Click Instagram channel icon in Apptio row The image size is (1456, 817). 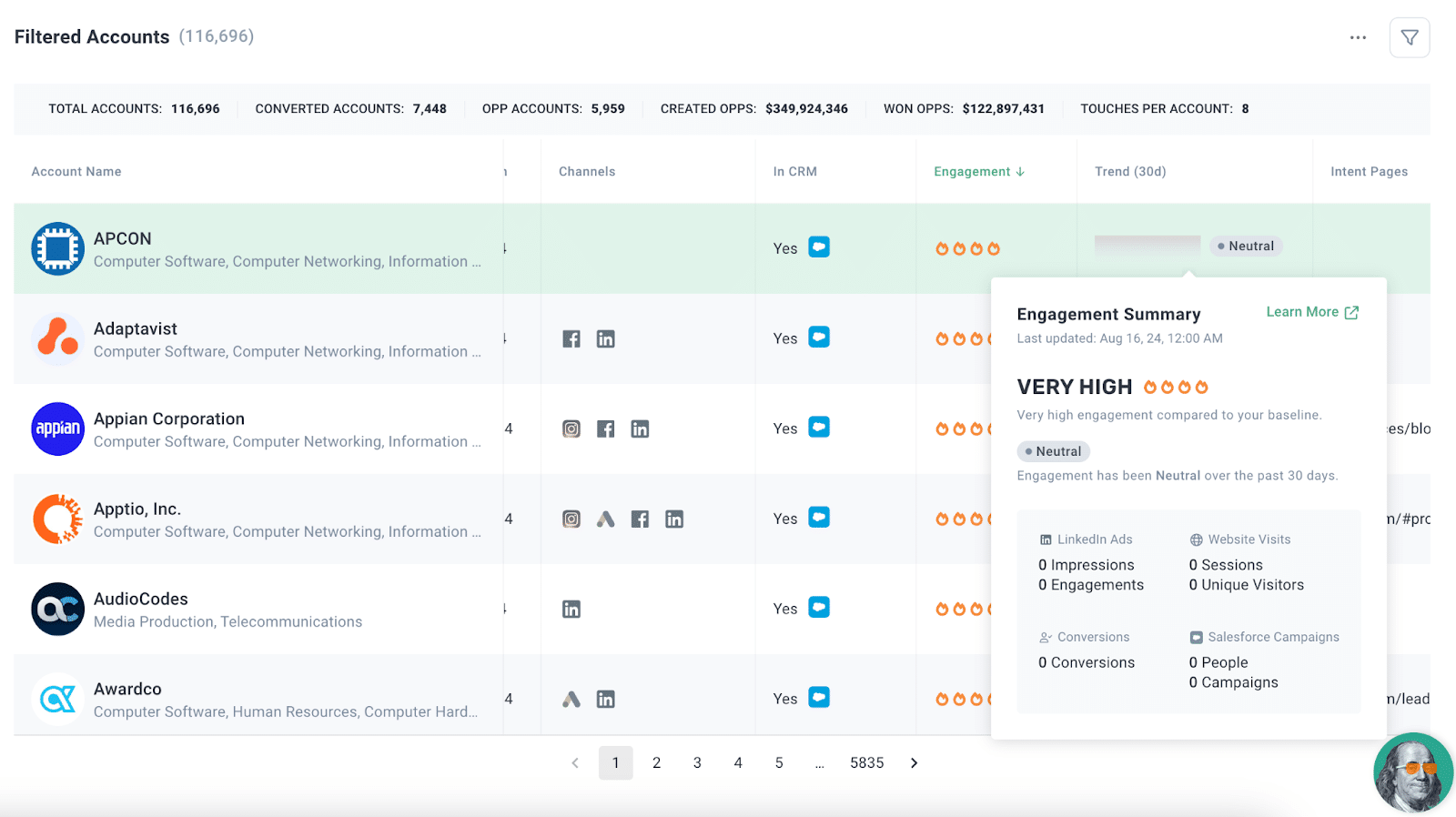[571, 519]
